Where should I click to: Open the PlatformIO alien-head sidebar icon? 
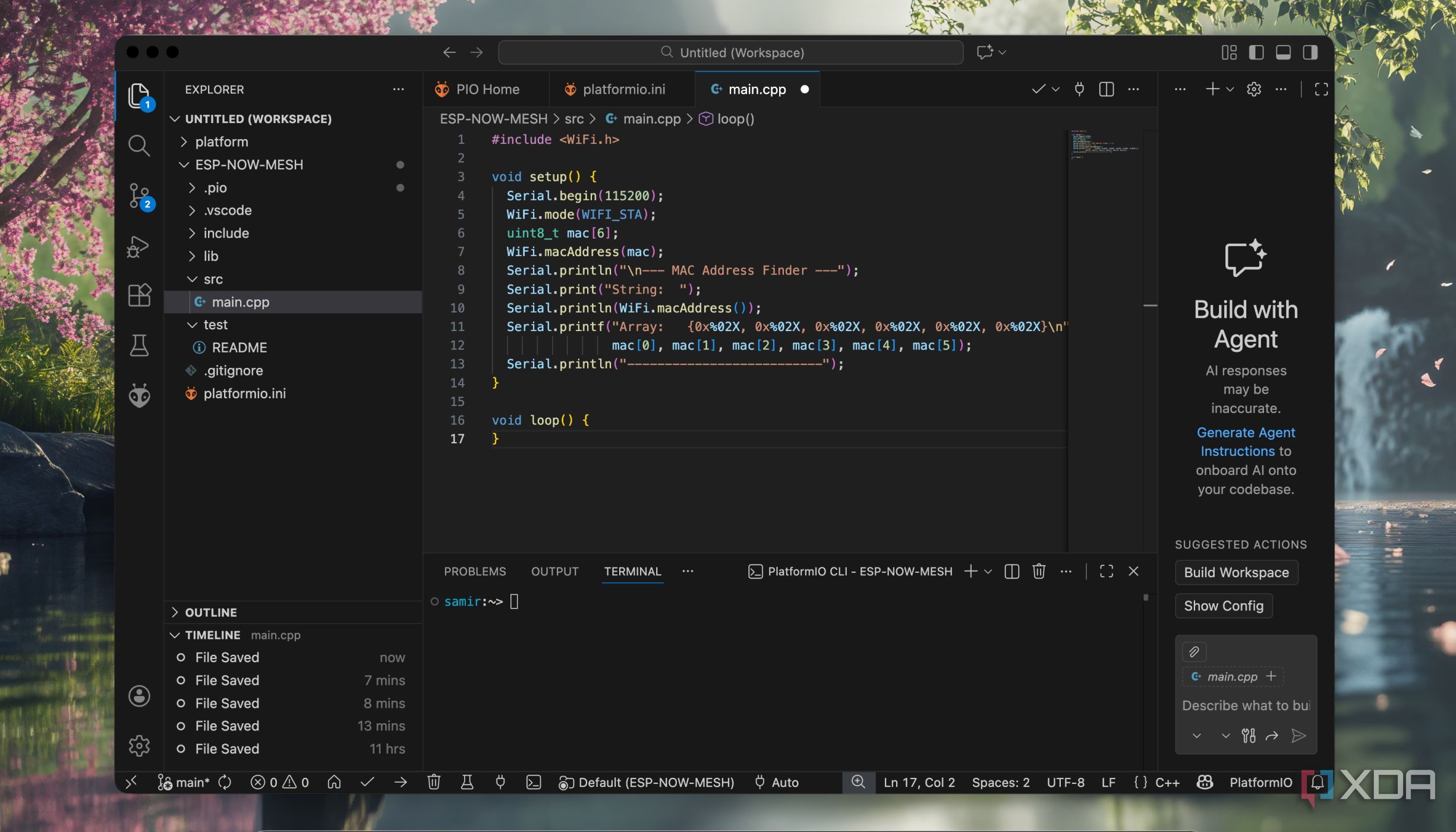[x=139, y=395]
